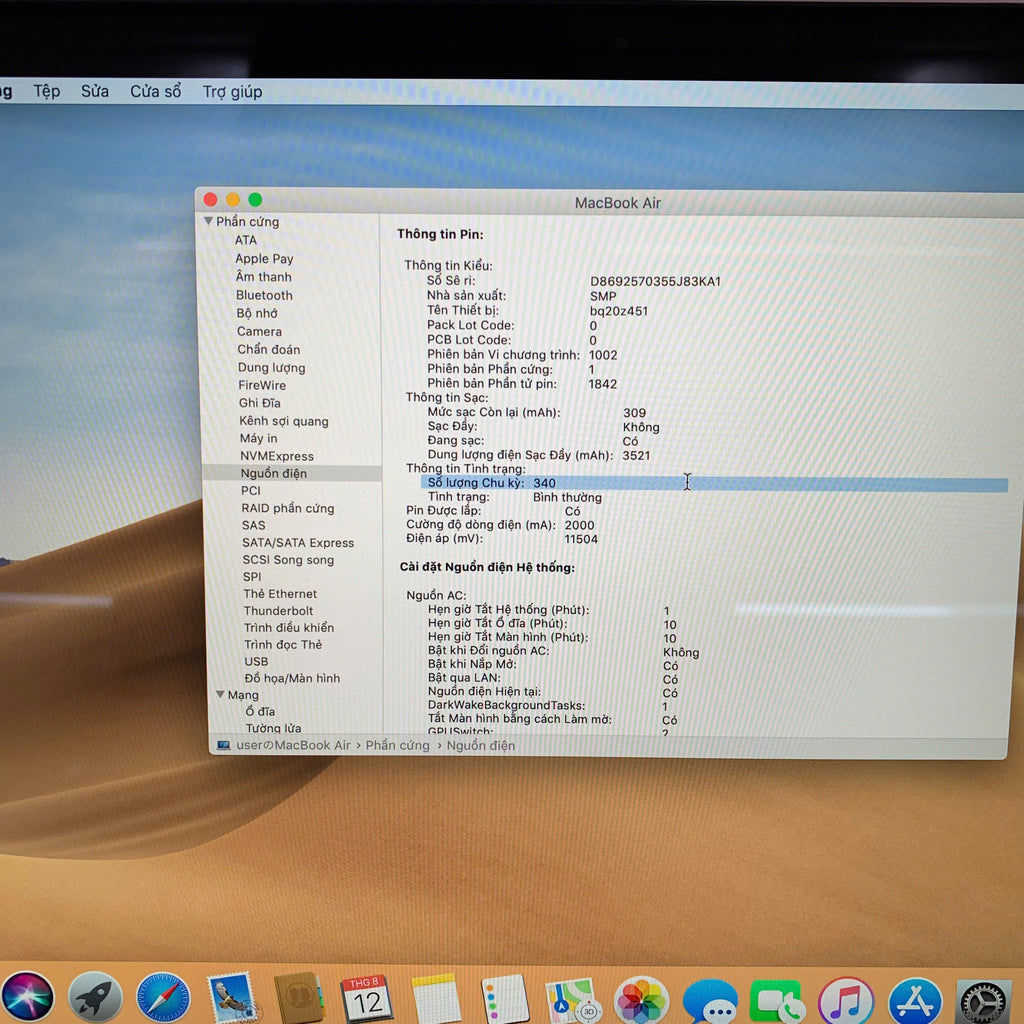The height and width of the screenshot is (1024, 1024).
Task: Open System Preferences gear in Dock
Action: (983, 1003)
